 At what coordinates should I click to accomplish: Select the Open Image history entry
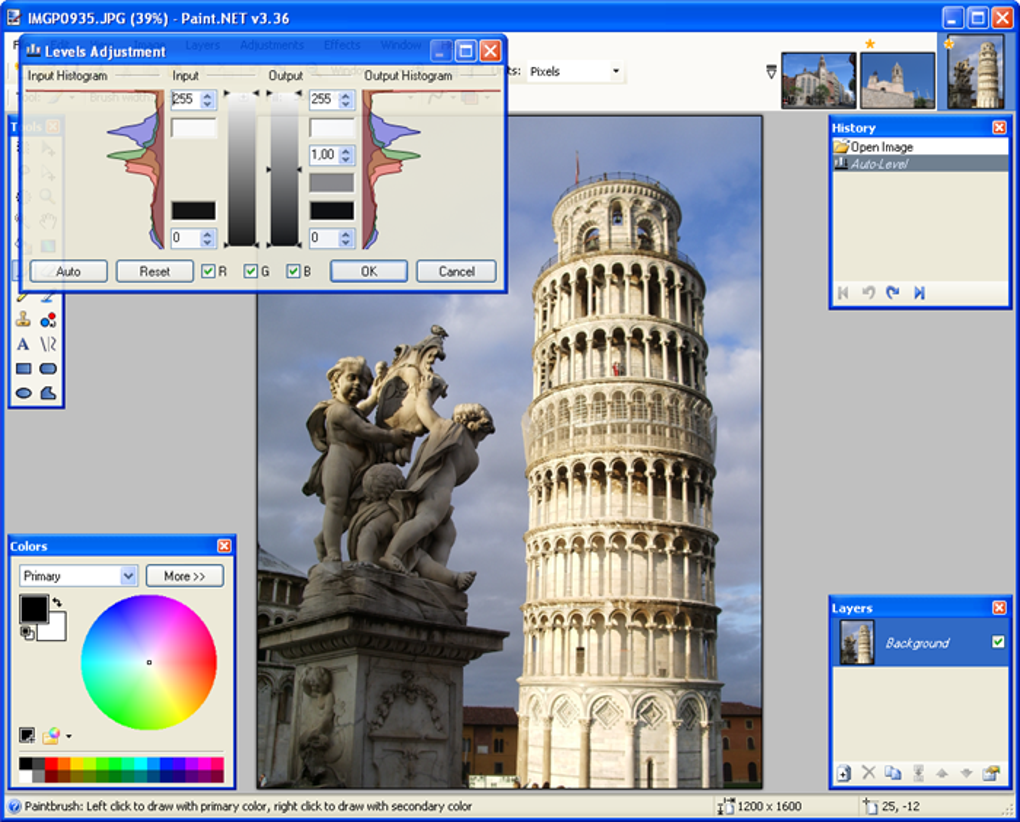(x=920, y=146)
